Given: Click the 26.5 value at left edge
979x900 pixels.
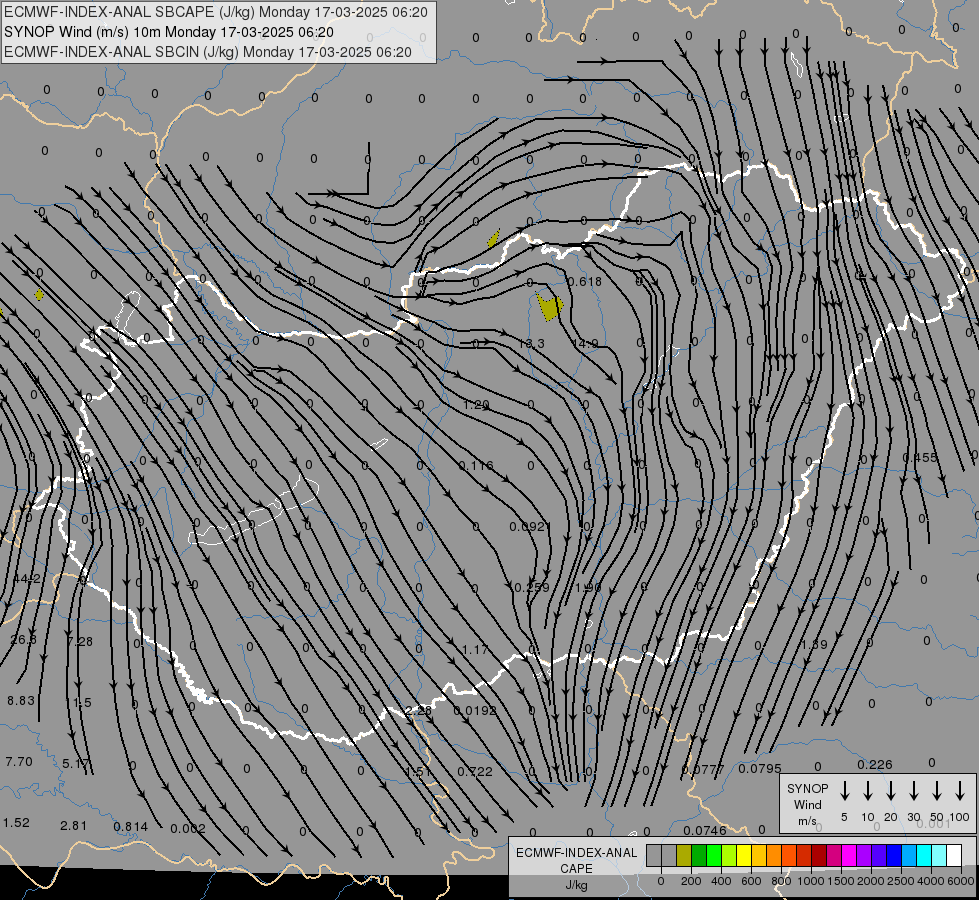Looking at the screenshot, I should [x=24, y=640].
